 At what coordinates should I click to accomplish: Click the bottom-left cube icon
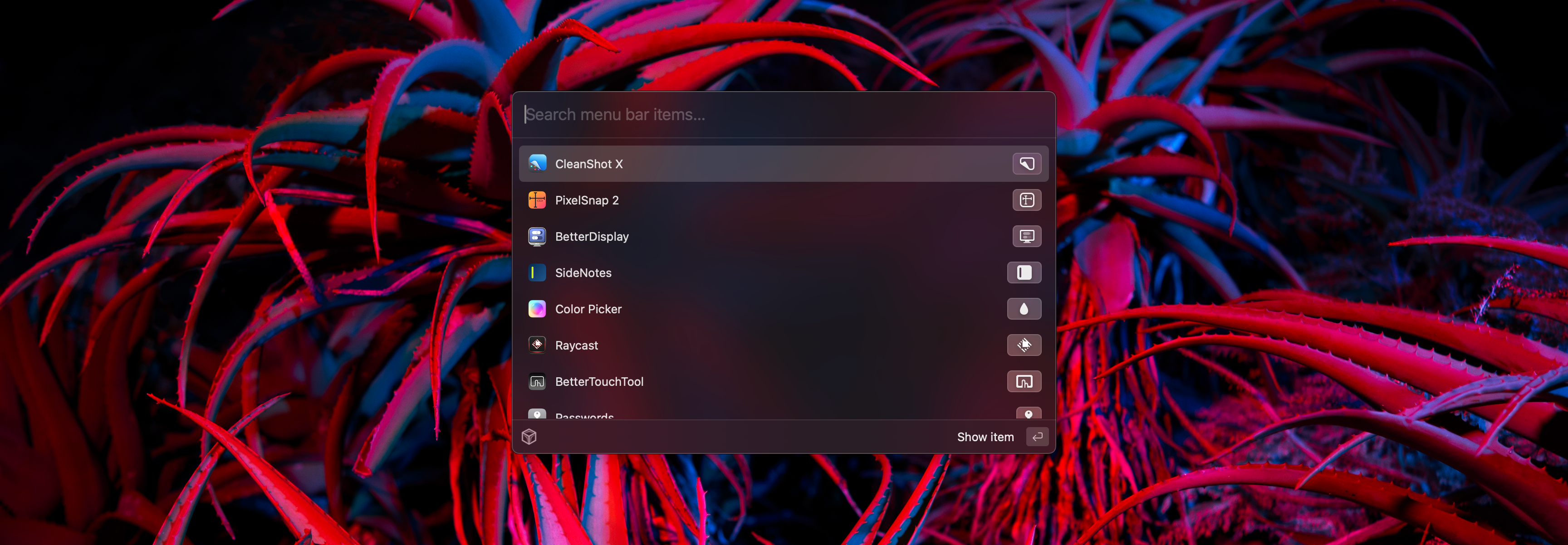(x=531, y=436)
